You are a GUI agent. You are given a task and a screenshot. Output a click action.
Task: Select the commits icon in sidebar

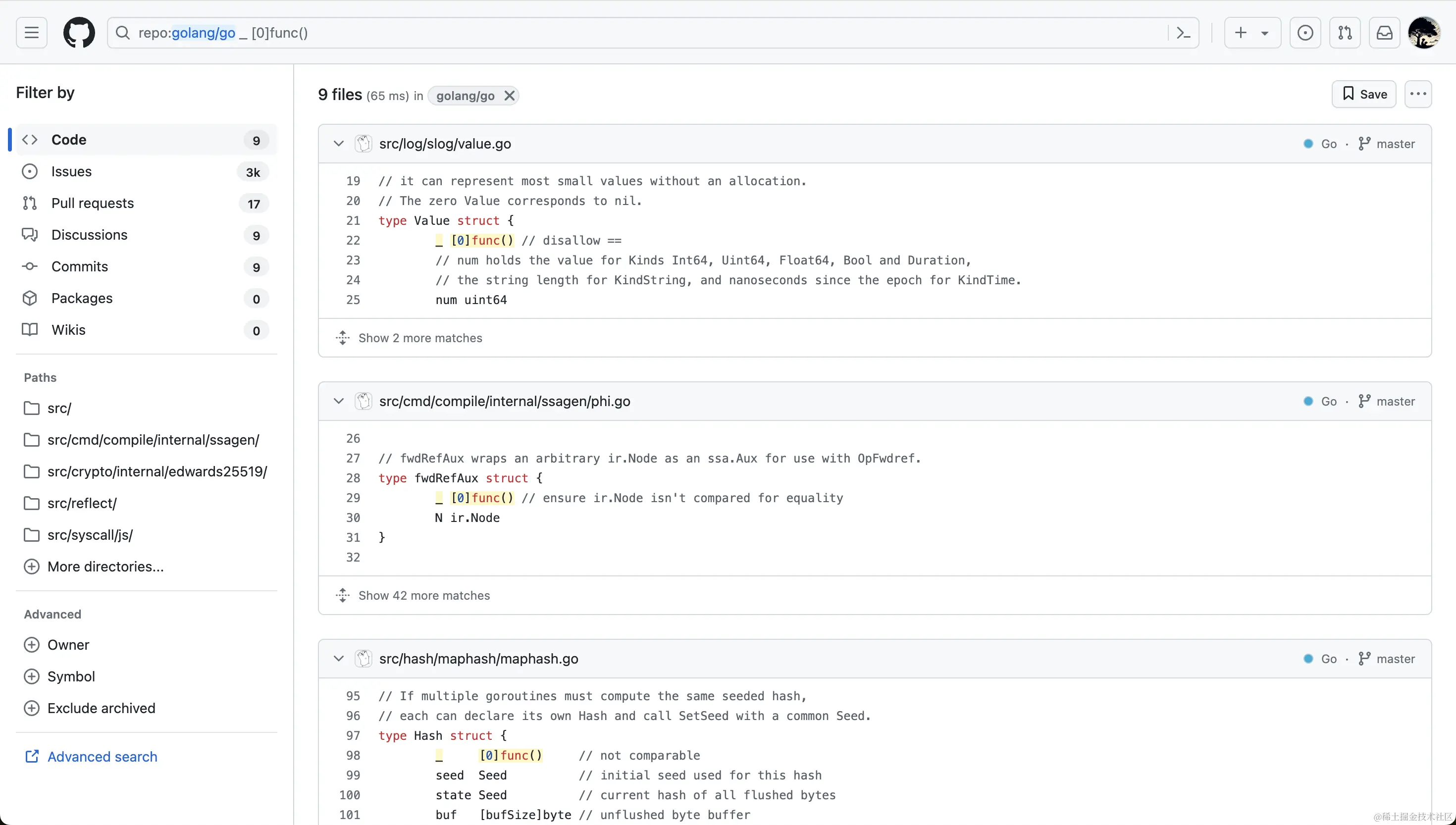pos(29,266)
